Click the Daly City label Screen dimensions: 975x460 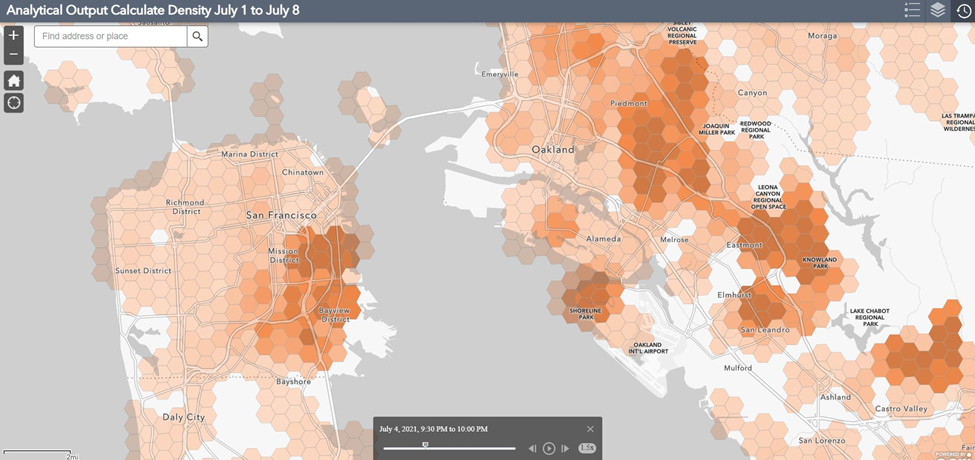[x=183, y=417]
